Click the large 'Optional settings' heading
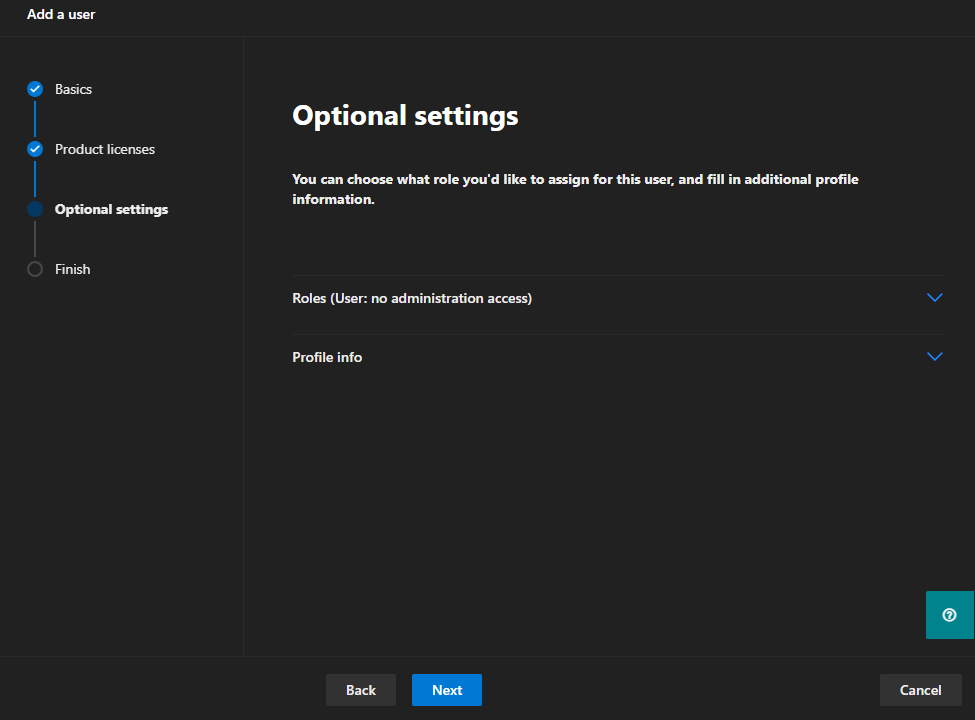The image size is (975, 720). pyautogui.click(x=405, y=116)
